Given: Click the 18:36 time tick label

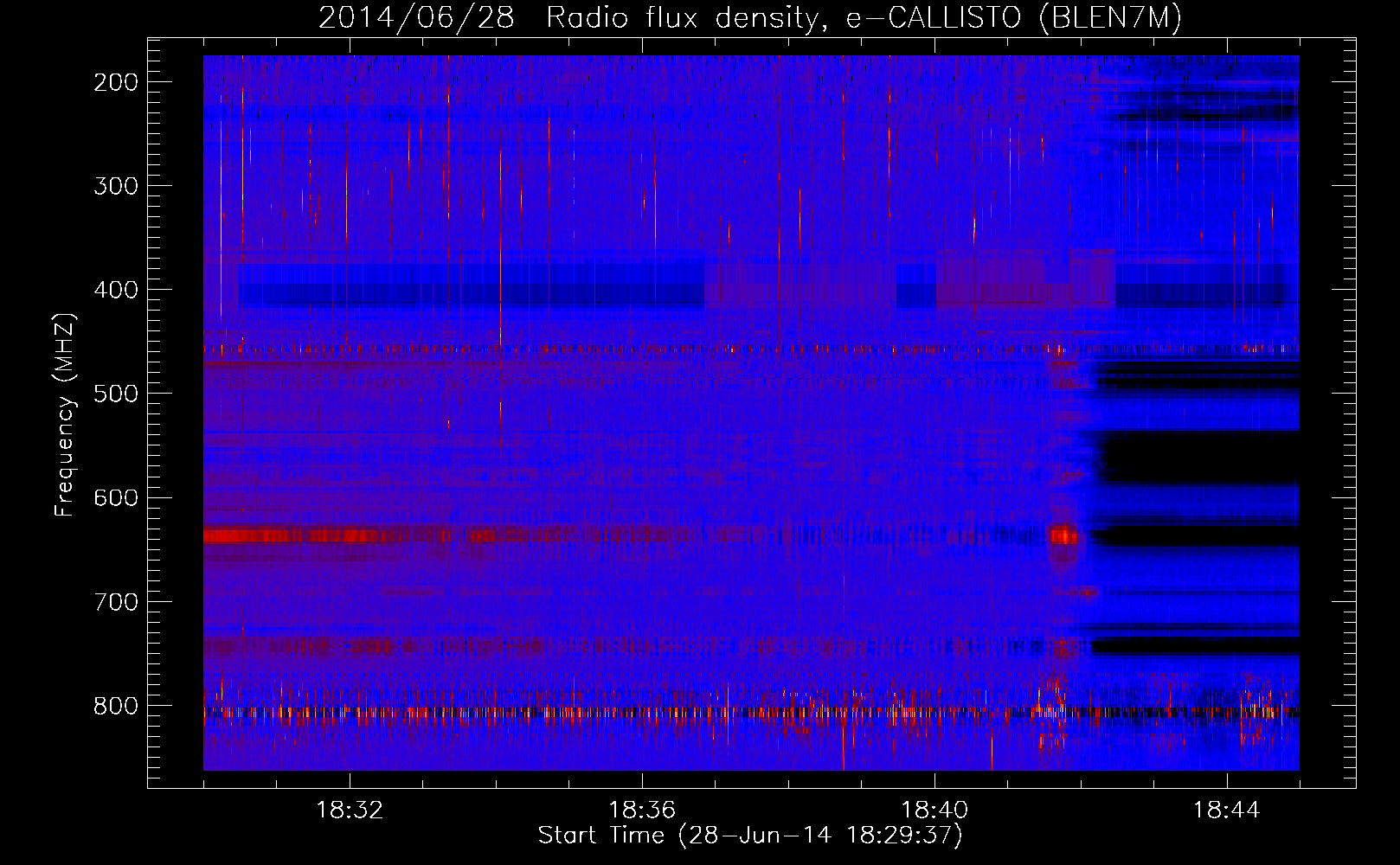Looking at the screenshot, I should click(642, 811).
